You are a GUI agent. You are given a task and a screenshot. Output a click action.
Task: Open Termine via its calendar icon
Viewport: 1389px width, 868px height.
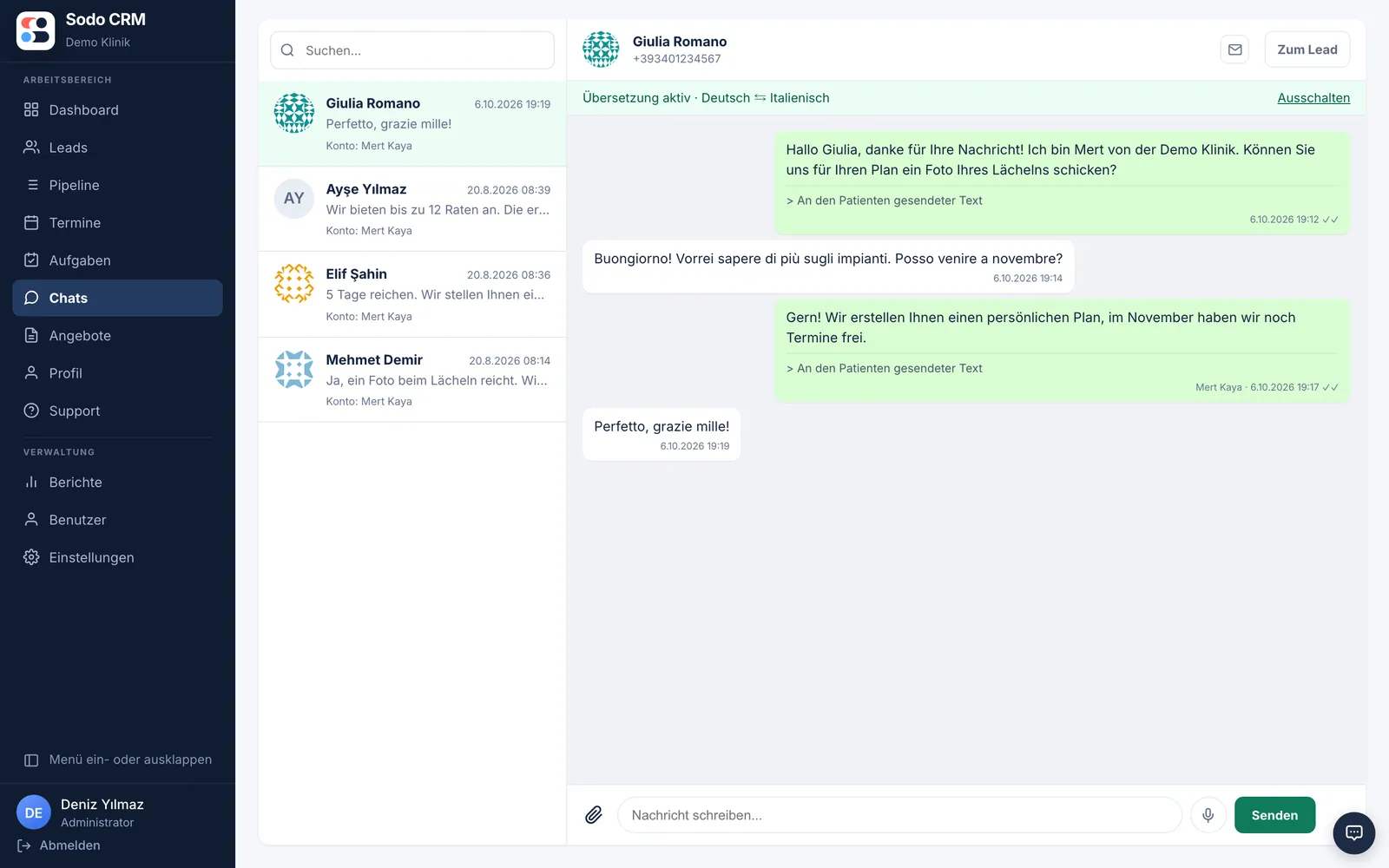coord(31,222)
